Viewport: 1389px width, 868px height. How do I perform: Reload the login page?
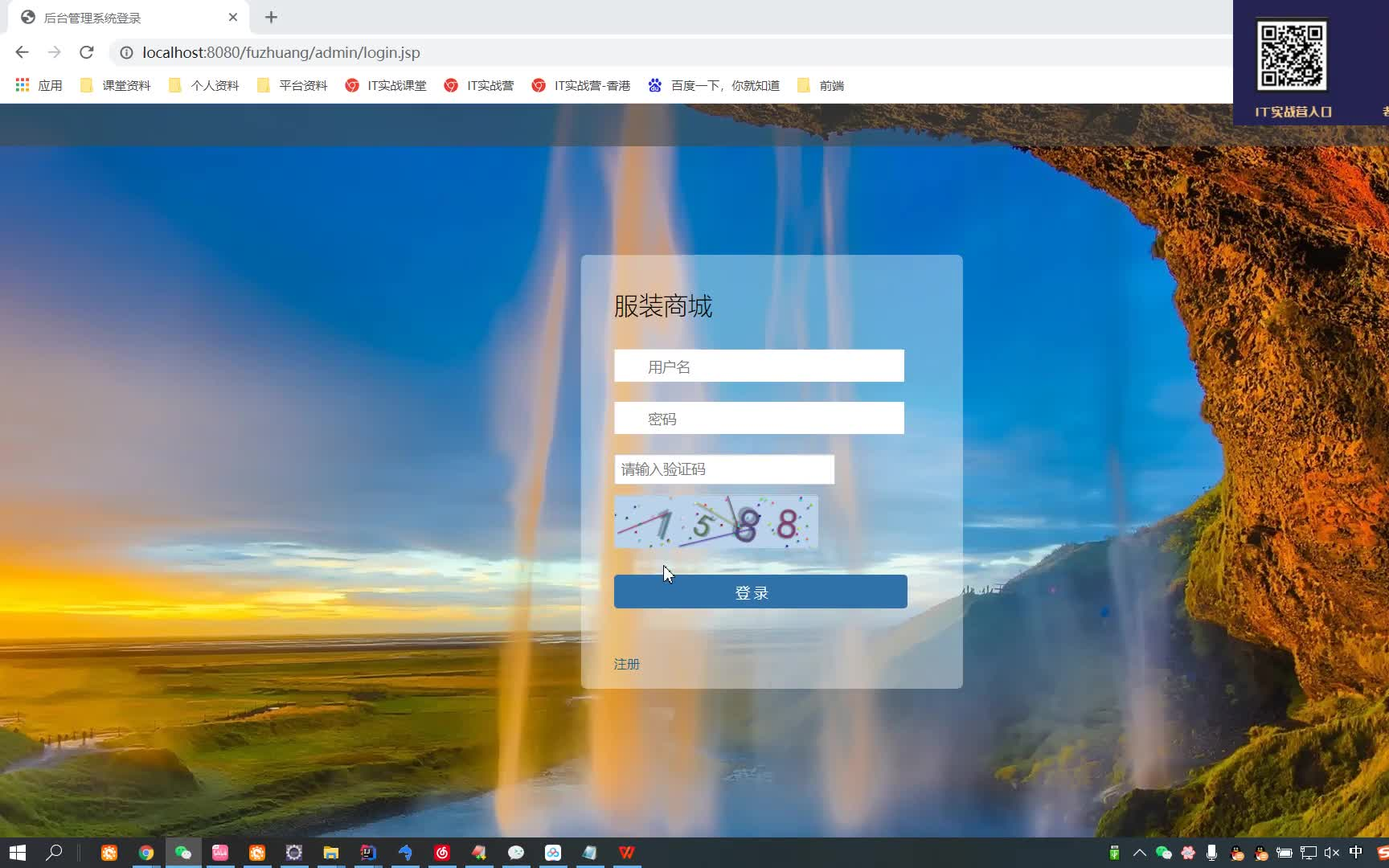[87, 52]
